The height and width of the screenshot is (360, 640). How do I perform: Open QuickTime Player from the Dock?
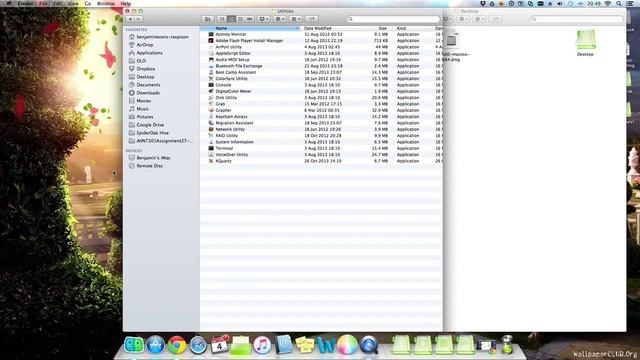(369, 345)
